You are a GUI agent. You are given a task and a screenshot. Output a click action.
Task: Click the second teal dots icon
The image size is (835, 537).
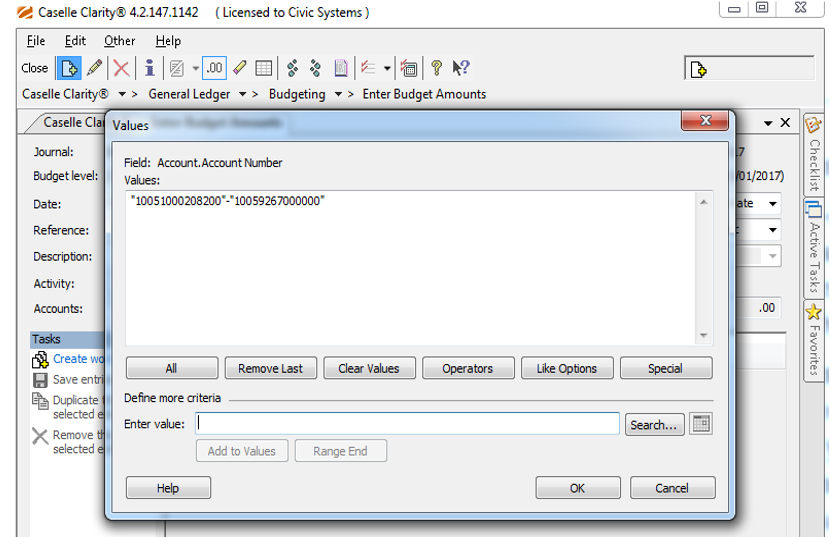point(315,68)
